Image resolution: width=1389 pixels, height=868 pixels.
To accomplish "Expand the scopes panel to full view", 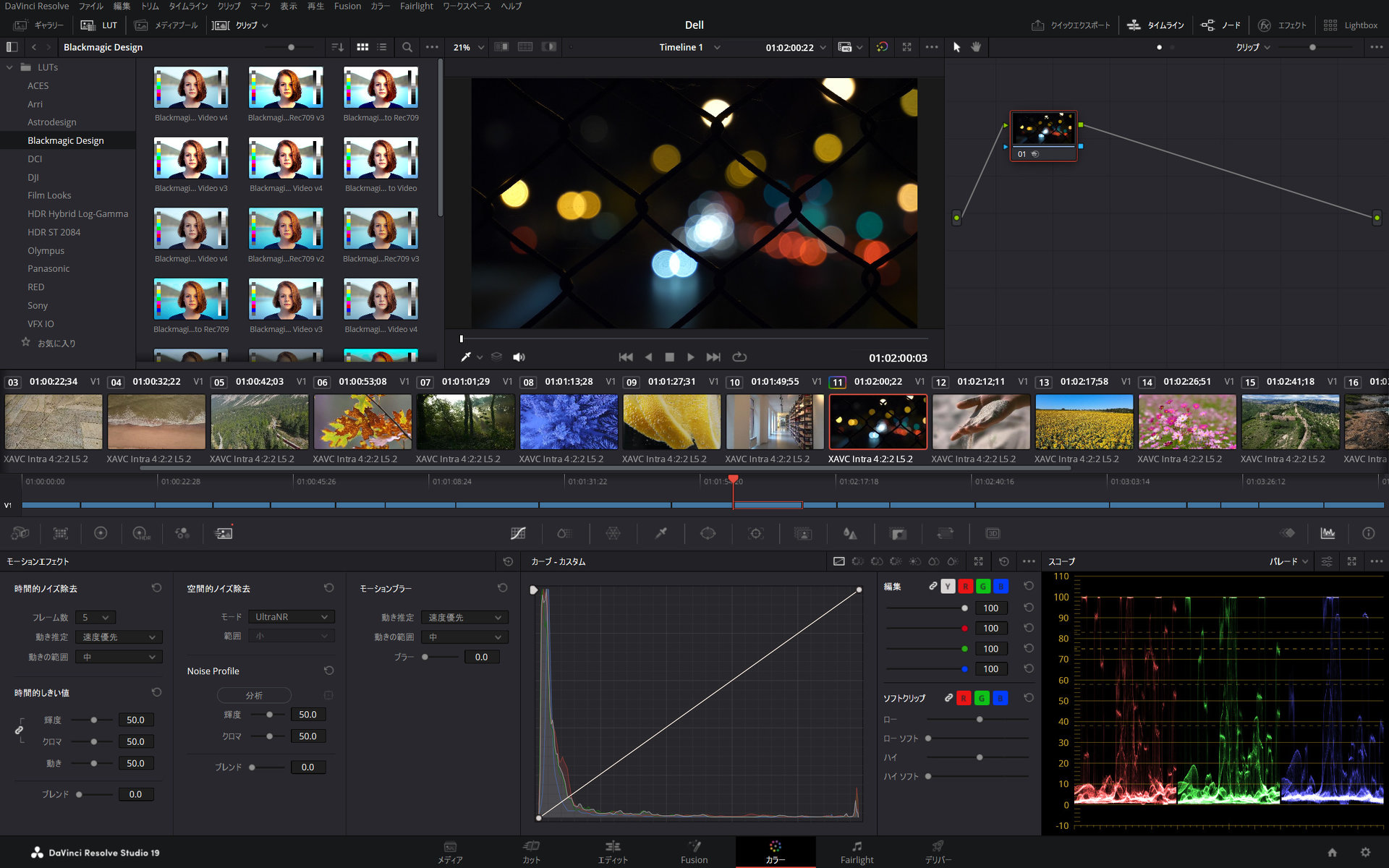I will tap(1351, 561).
